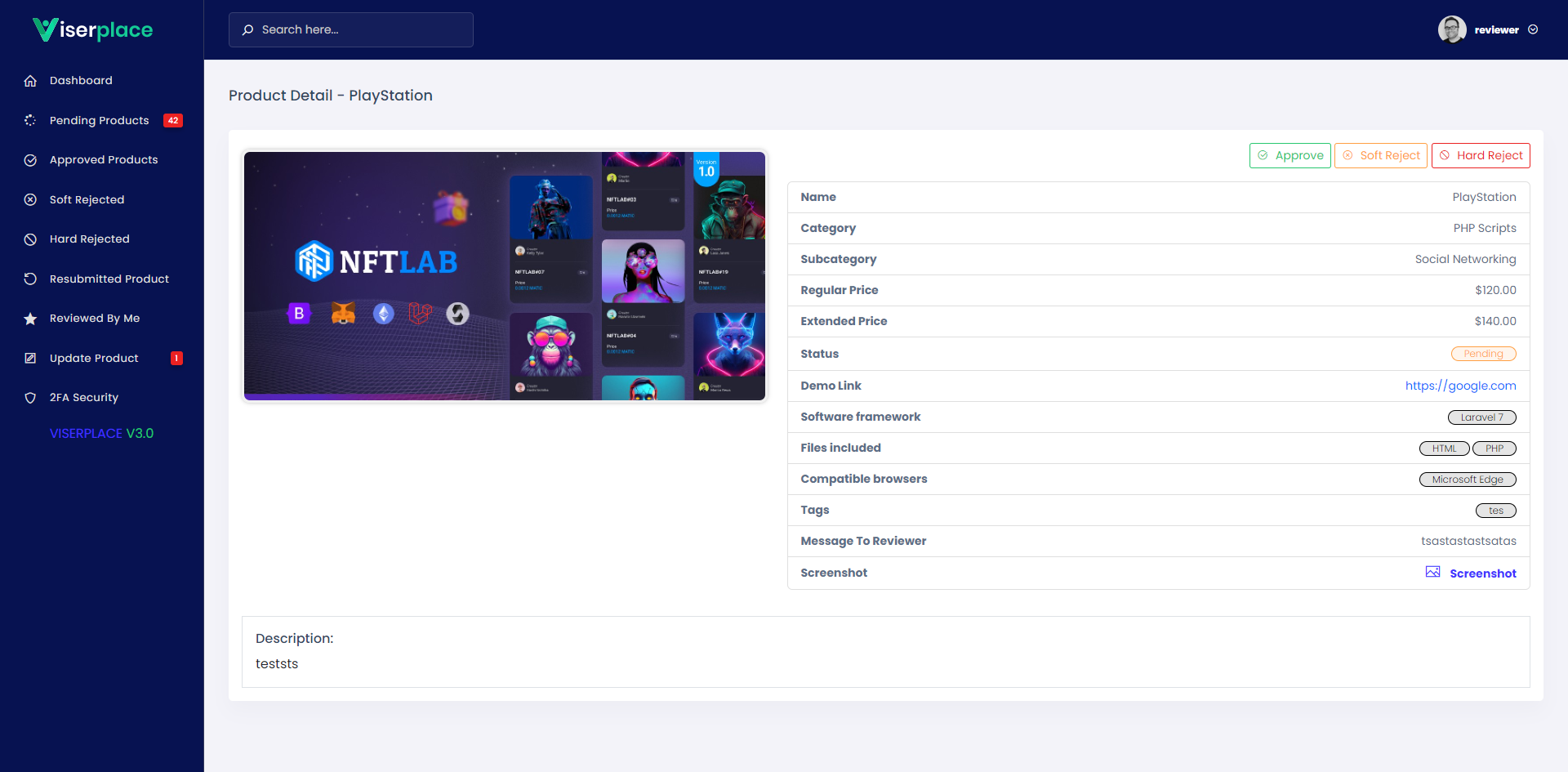1568x772 pixels.
Task: Select the Reviewed By Me star icon
Action: pyautogui.click(x=30, y=319)
